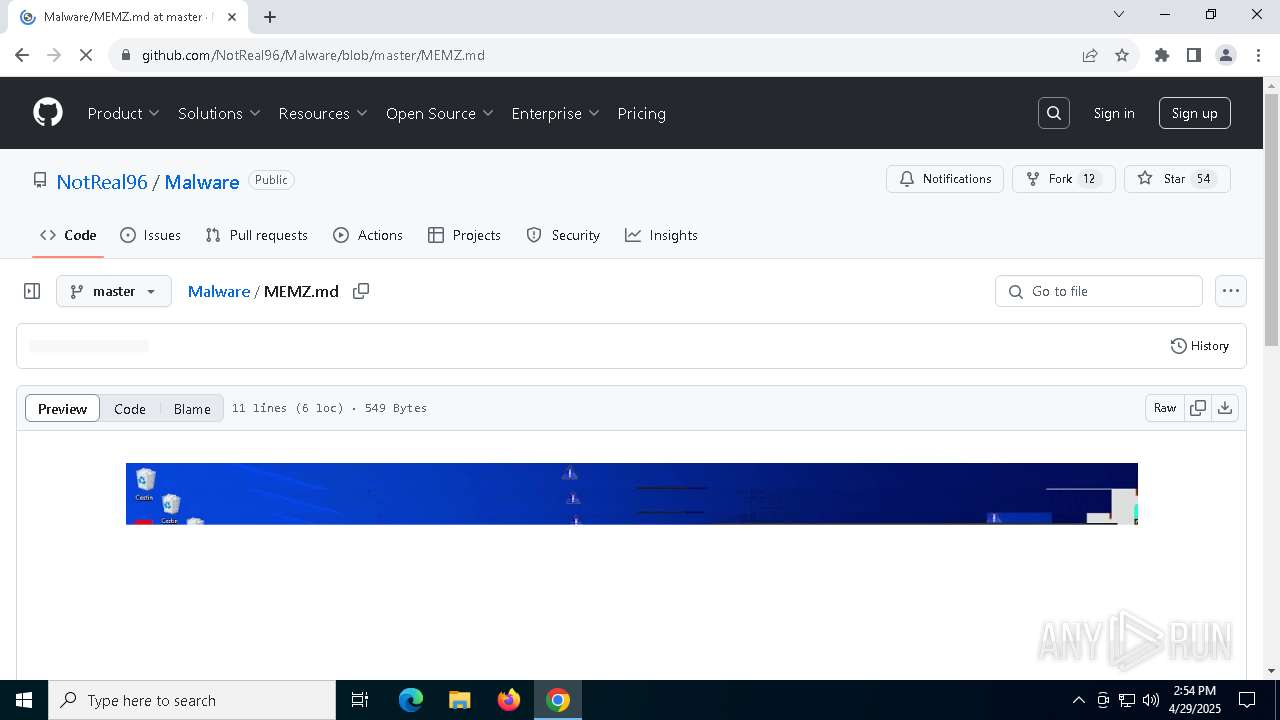Stop loading the page
The height and width of the screenshot is (720, 1280).
[x=86, y=55]
